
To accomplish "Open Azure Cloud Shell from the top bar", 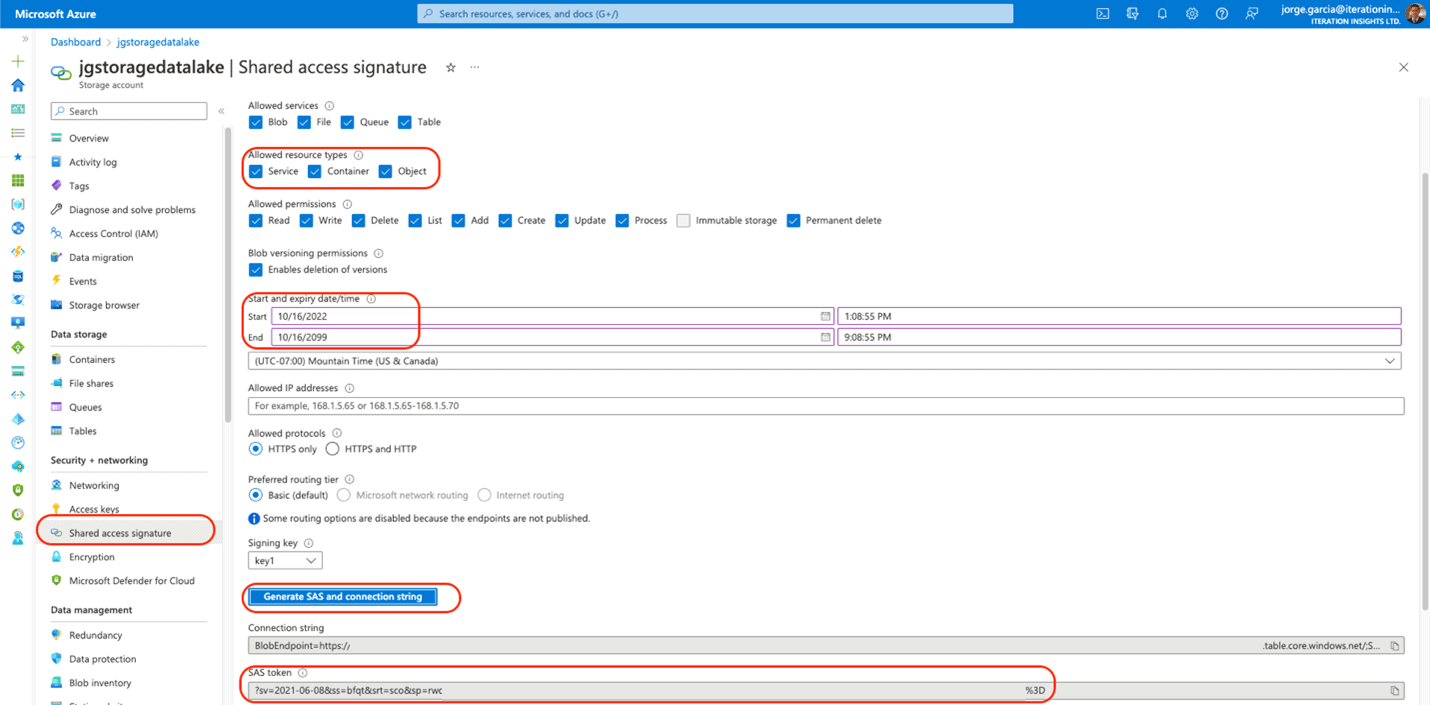I will coord(1102,13).
